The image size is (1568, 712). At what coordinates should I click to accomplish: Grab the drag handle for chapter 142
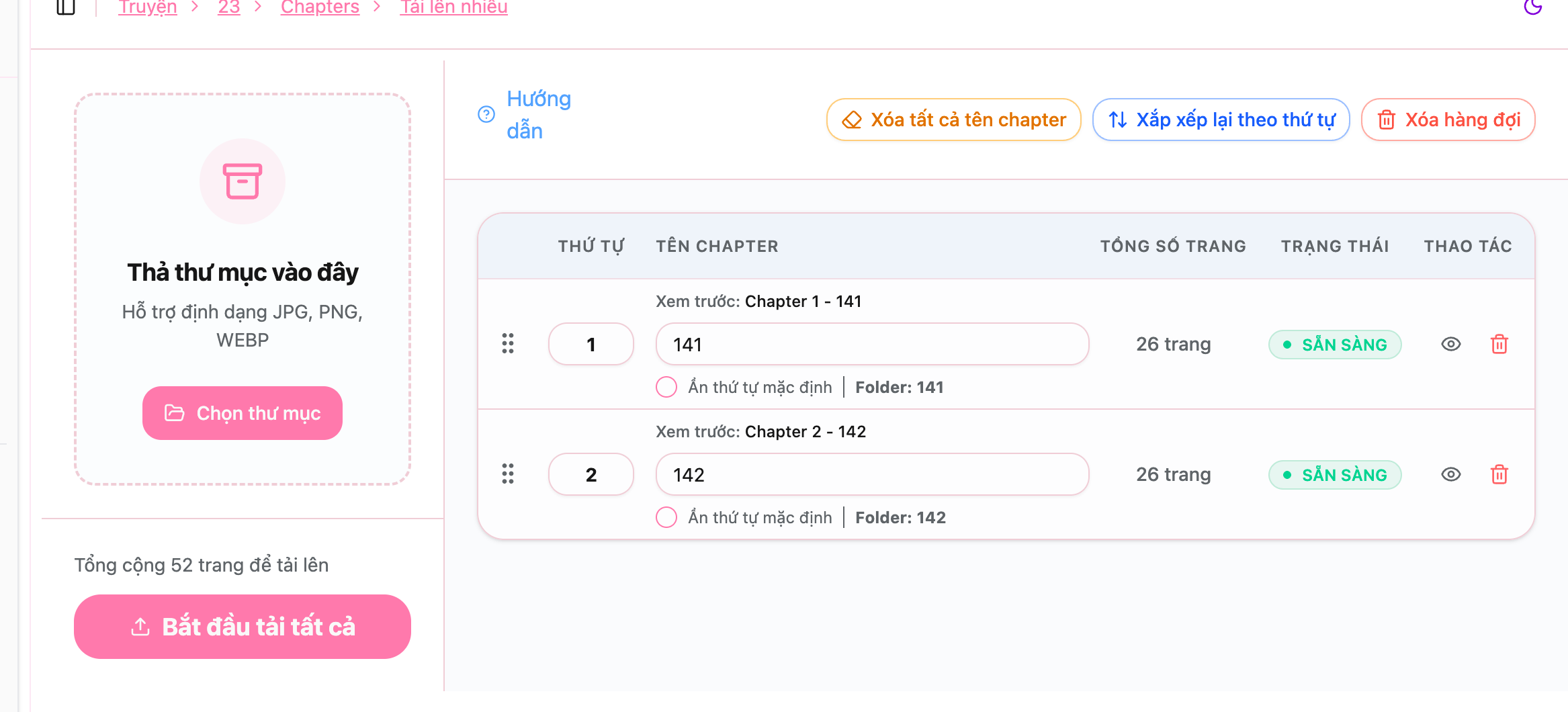point(508,474)
